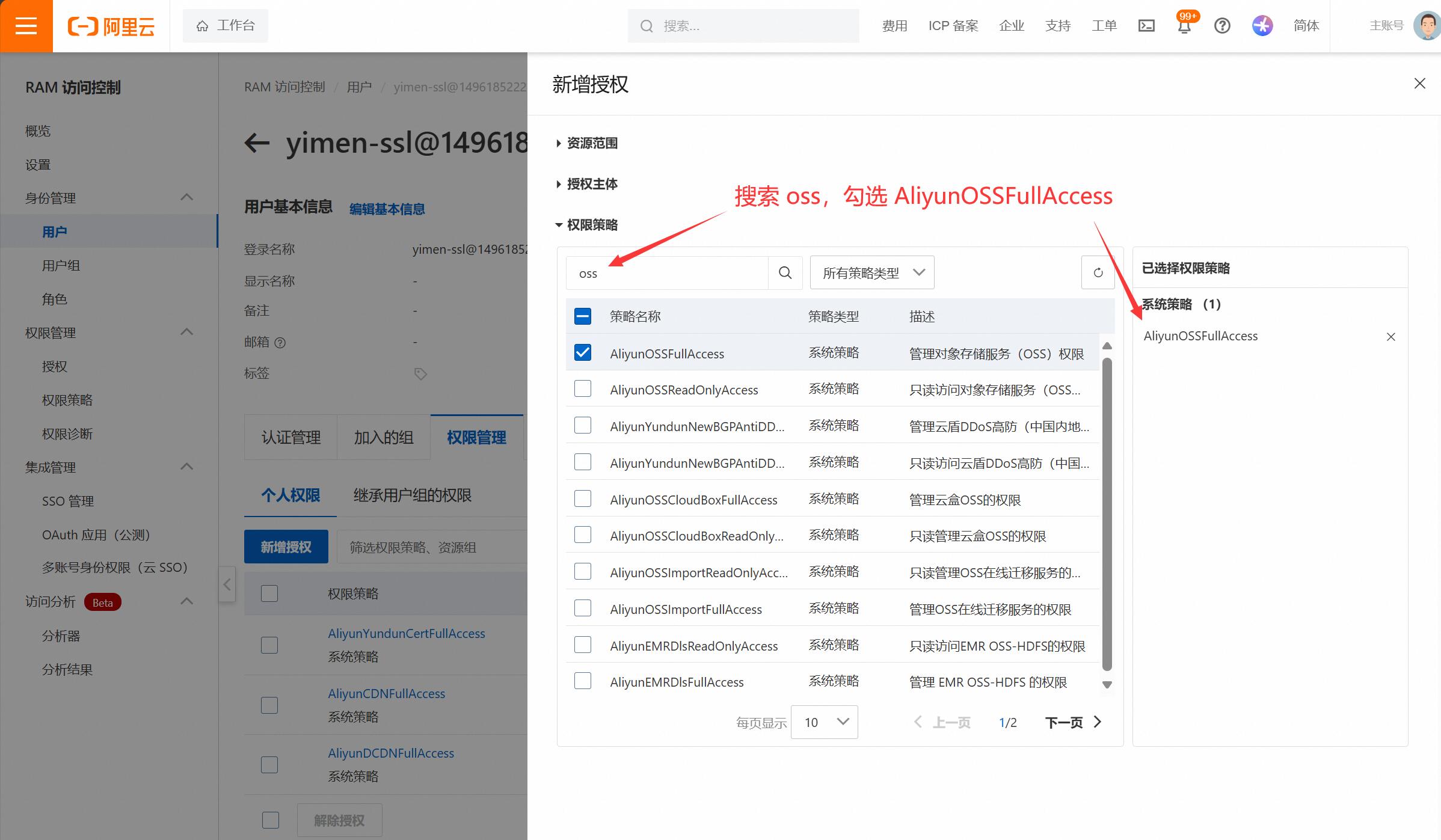Click the policy search magnifier icon
Viewport: 1441px width, 840px height.
pyautogui.click(x=785, y=273)
